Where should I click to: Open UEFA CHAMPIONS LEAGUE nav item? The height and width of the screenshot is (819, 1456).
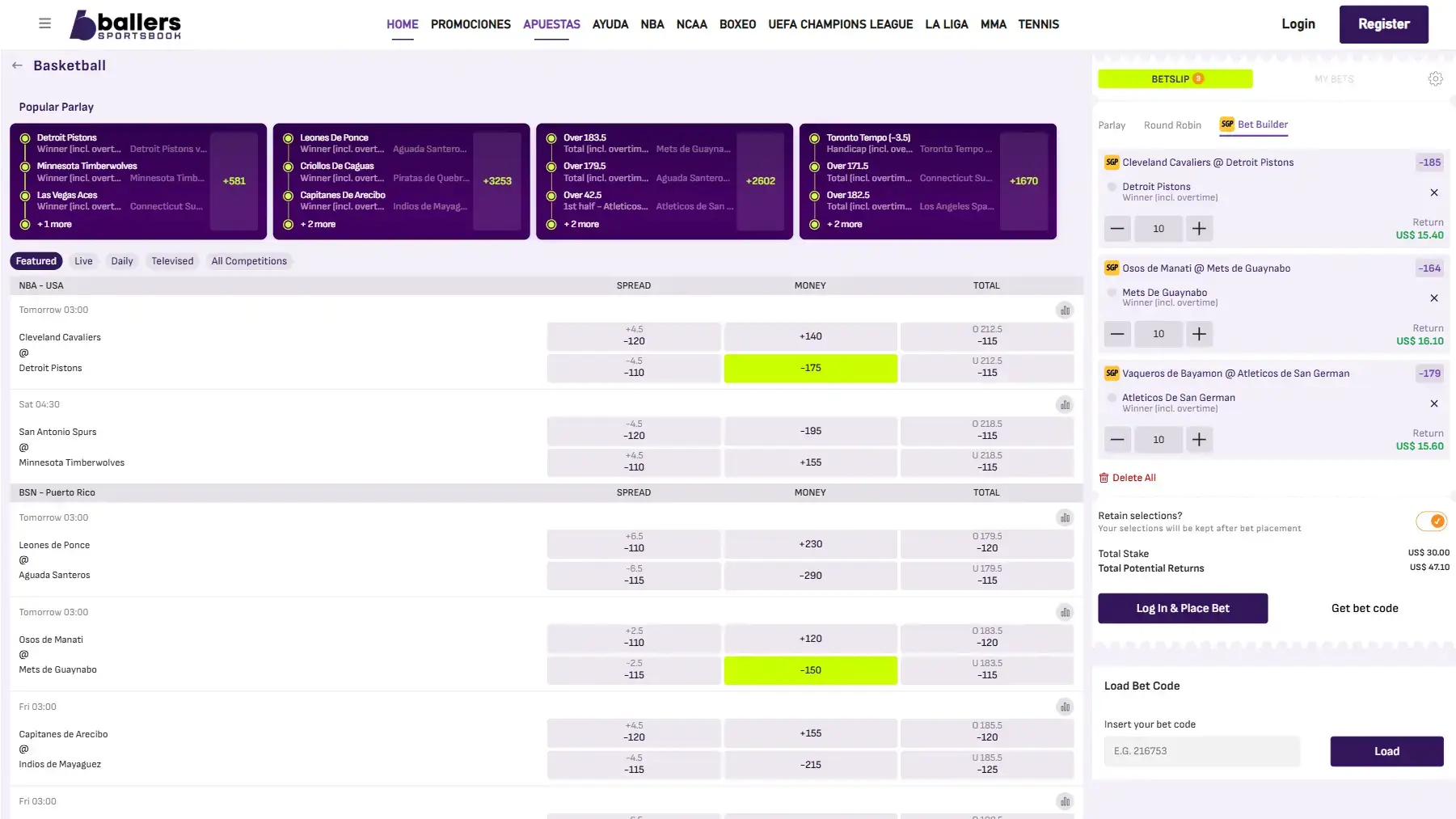pyautogui.click(x=841, y=24)
